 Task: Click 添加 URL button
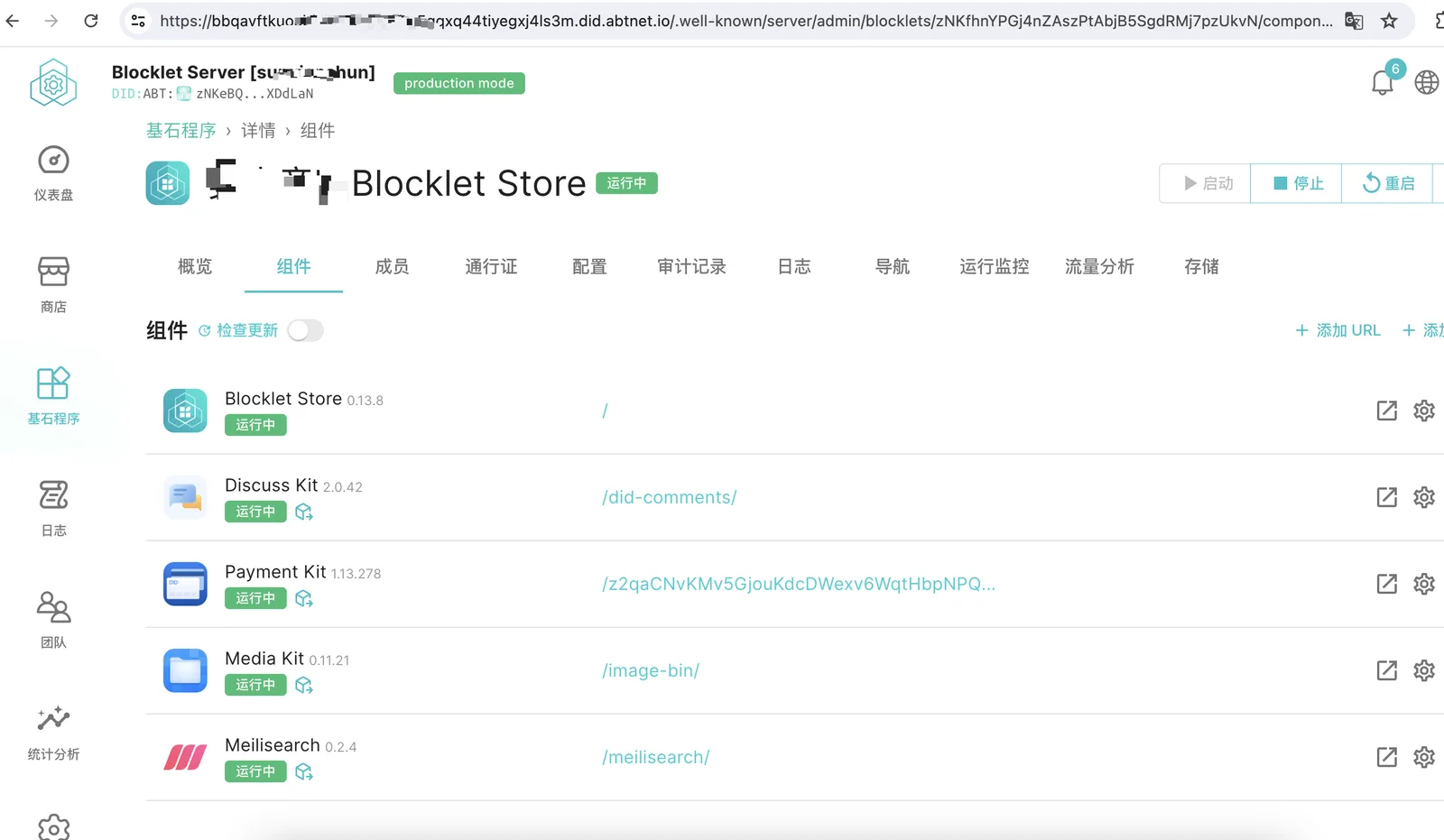[x=1338, y=331]
